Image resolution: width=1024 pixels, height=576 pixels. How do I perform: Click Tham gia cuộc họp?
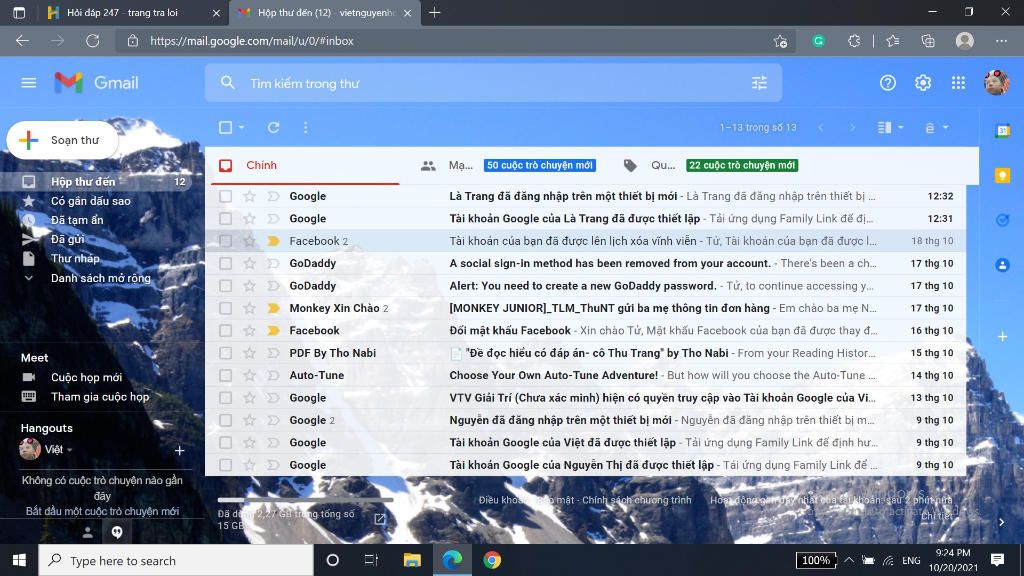[99, 396]
